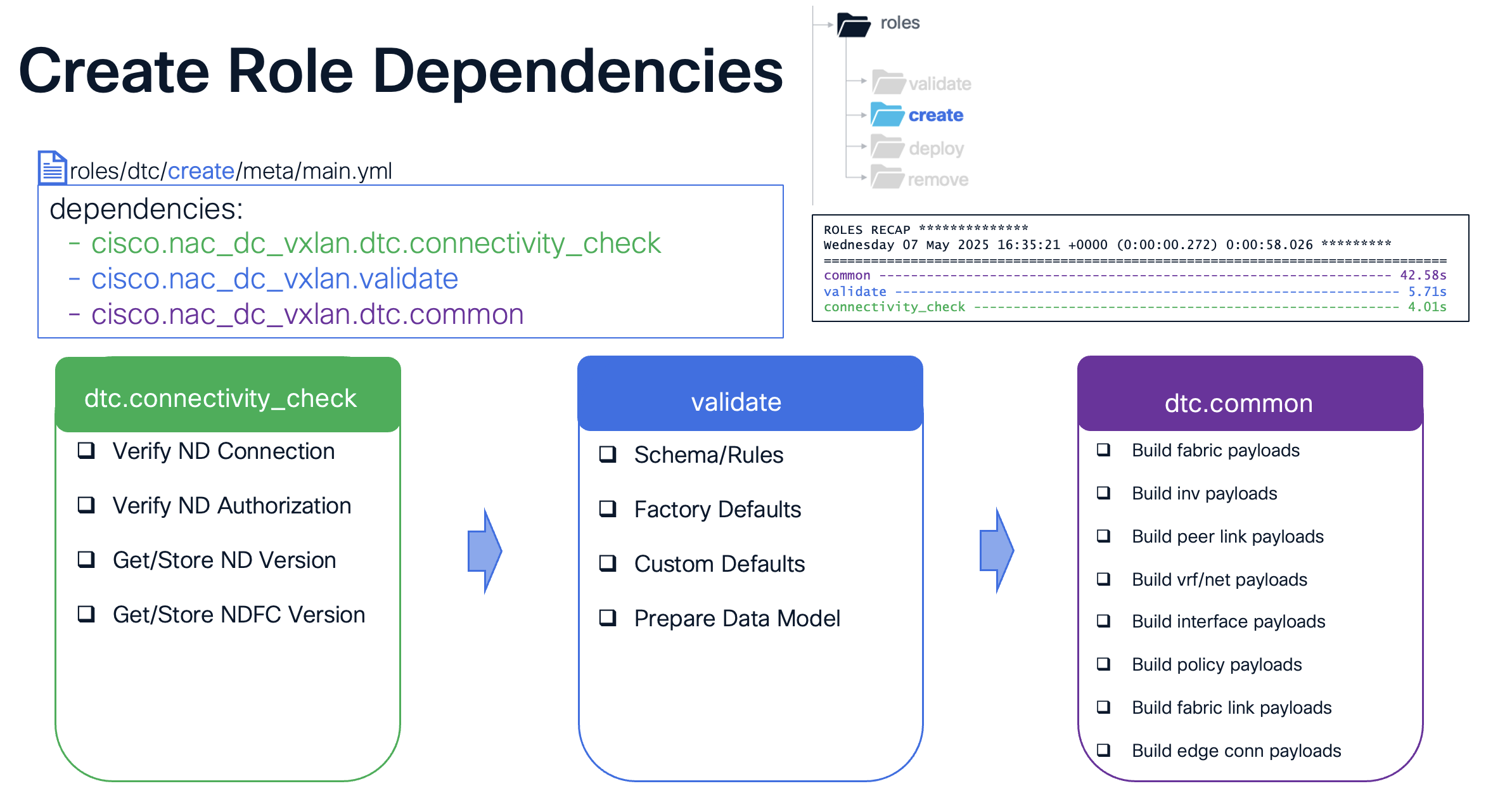Image resolution: width=1512 pixels, height=786 pixels.
Task: Click the ROLES RECAP heading line
Action: pos(926,229)
